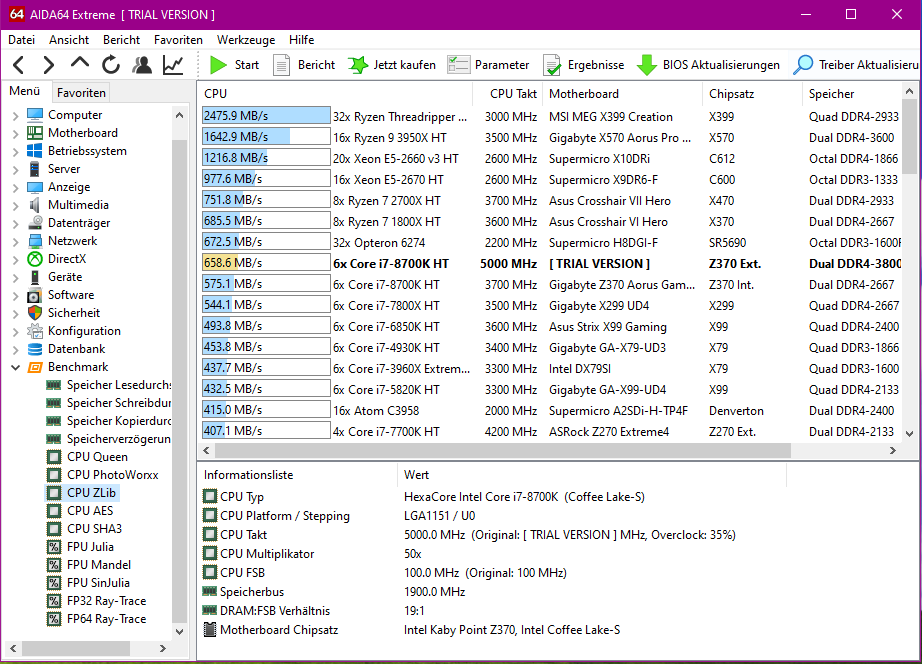Open the Bericht menu
Viewport: 922px width, 664px height.
tap(121, 39)
